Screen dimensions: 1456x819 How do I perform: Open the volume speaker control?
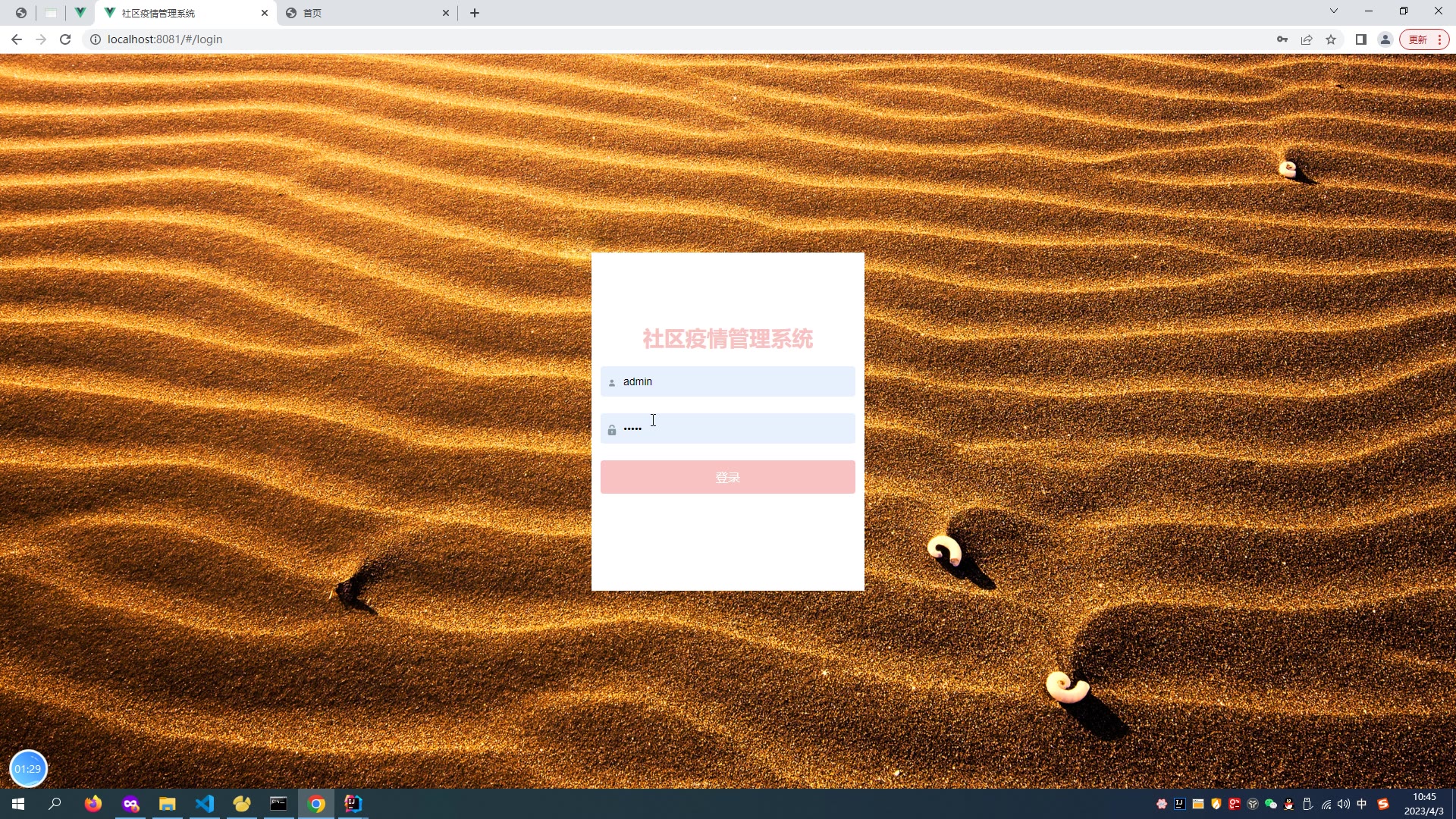click(1344, 804)
